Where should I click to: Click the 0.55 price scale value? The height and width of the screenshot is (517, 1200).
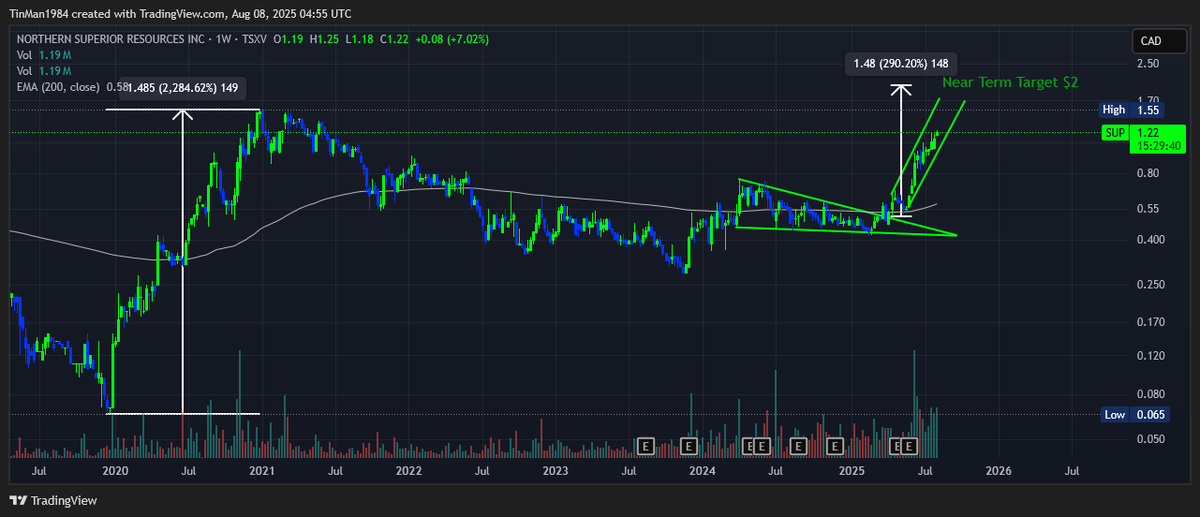click(x=1146, y=209)
